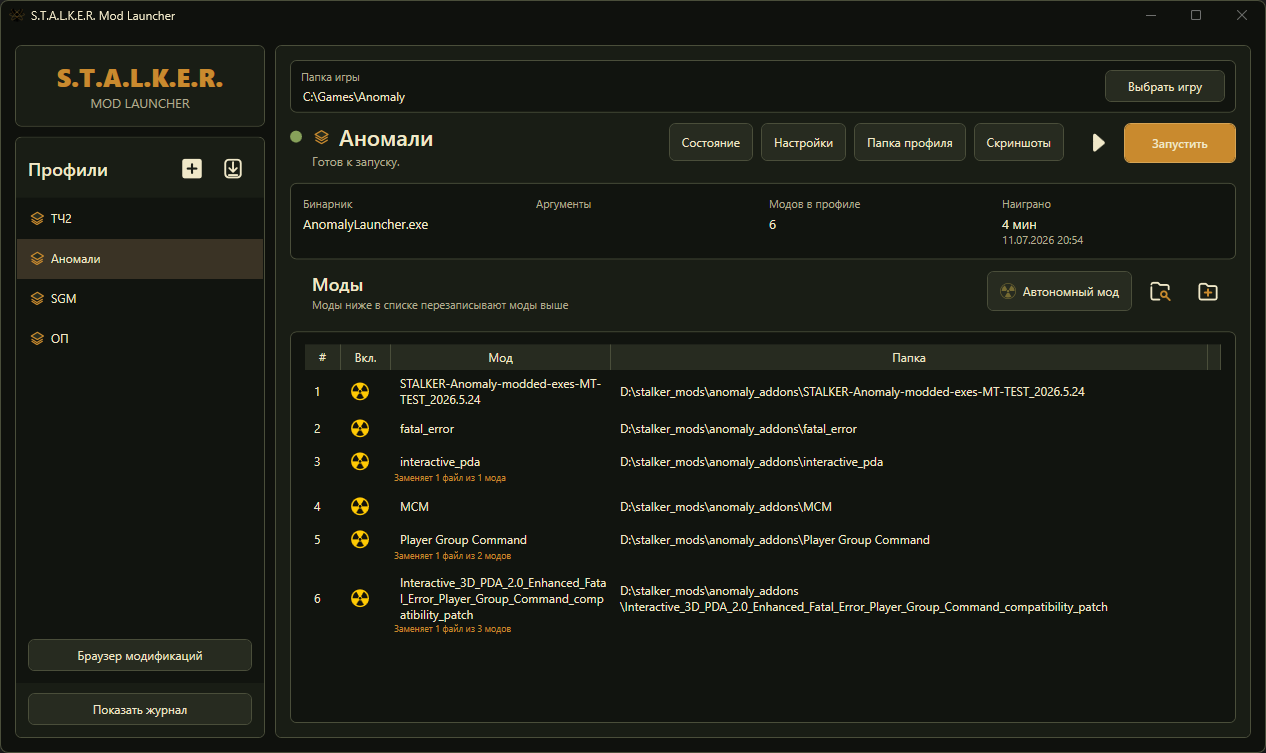
Task: Select the ТЧ2 profile
Action: pos(140,219)
